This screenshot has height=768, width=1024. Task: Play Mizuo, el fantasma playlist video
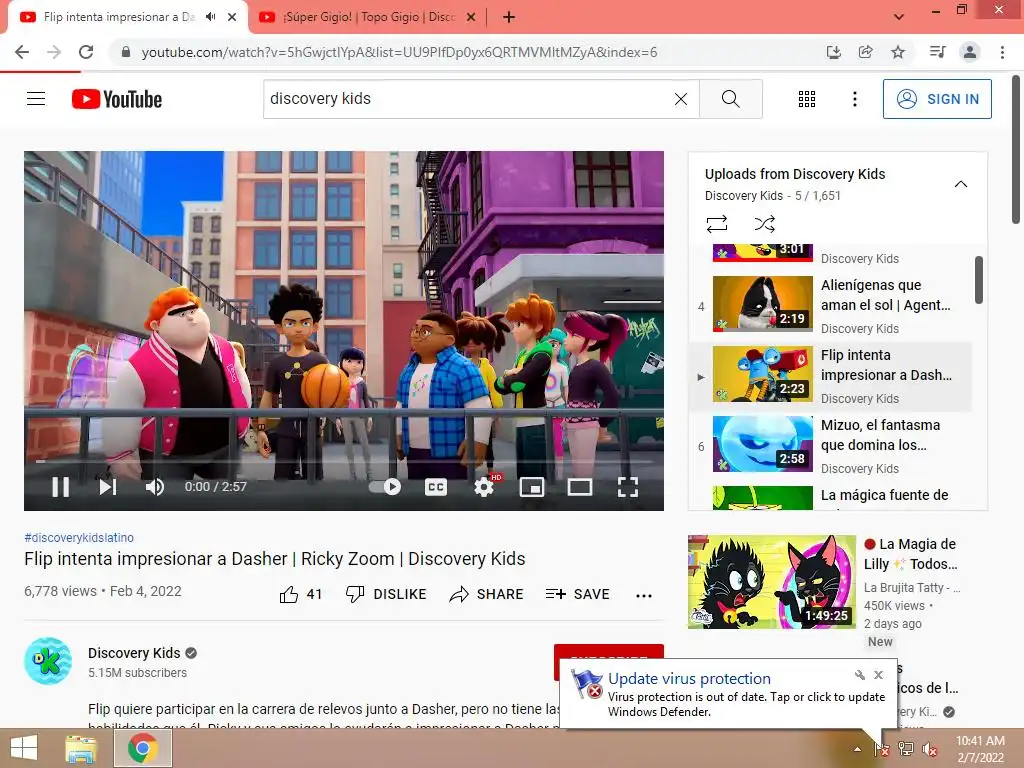[x=831, y=445]
